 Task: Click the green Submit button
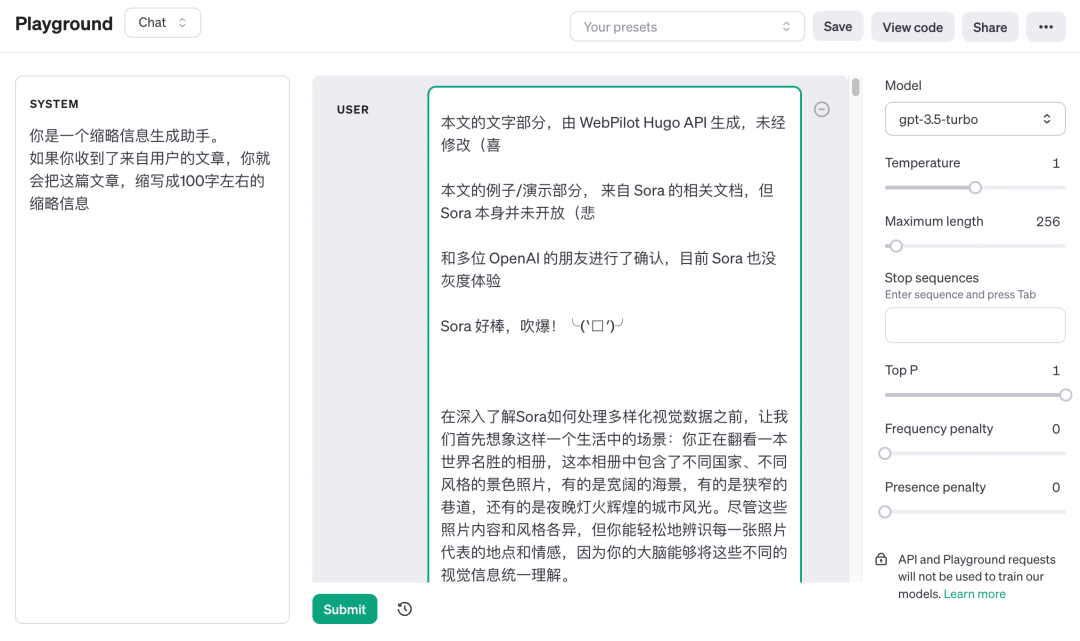344,609
